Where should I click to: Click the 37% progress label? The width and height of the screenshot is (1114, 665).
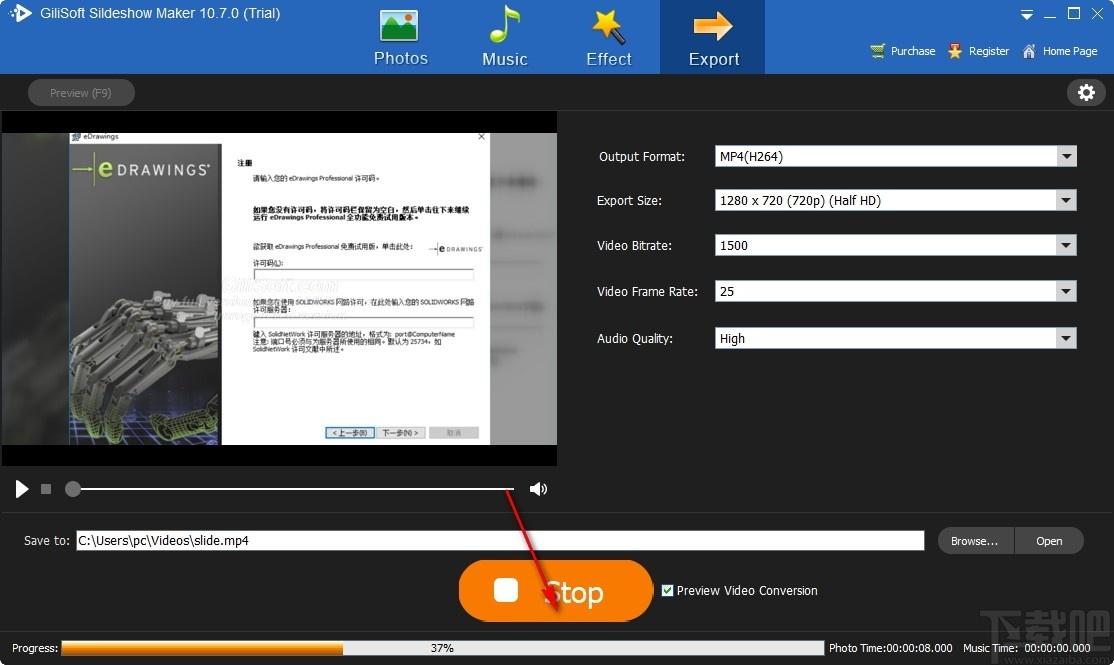click(x=442, y=648)
